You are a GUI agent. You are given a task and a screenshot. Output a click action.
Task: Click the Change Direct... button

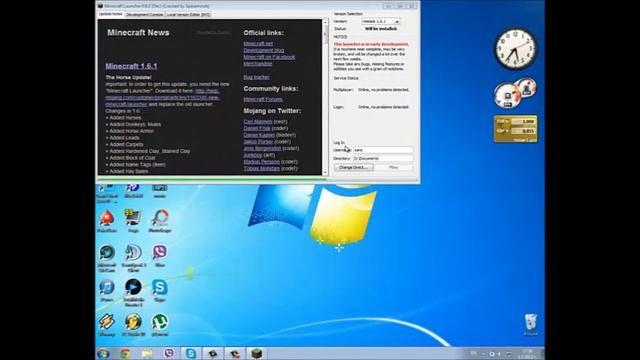[353, 167]
